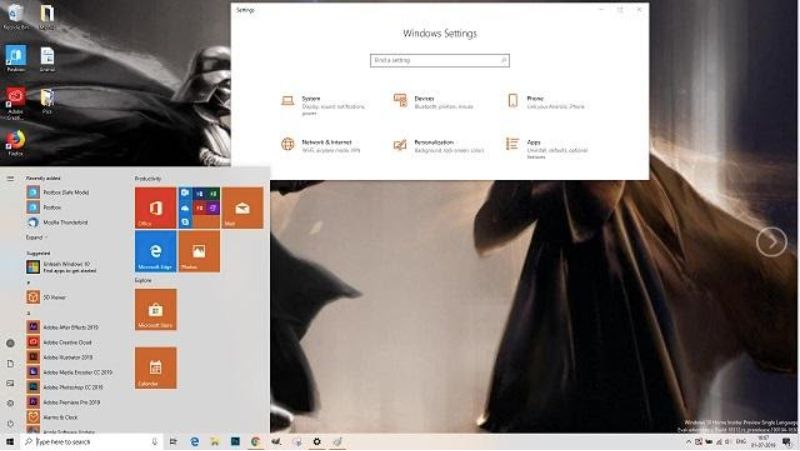Click the Power button in Start menu

pyautogui.click(x=10, y=423)
